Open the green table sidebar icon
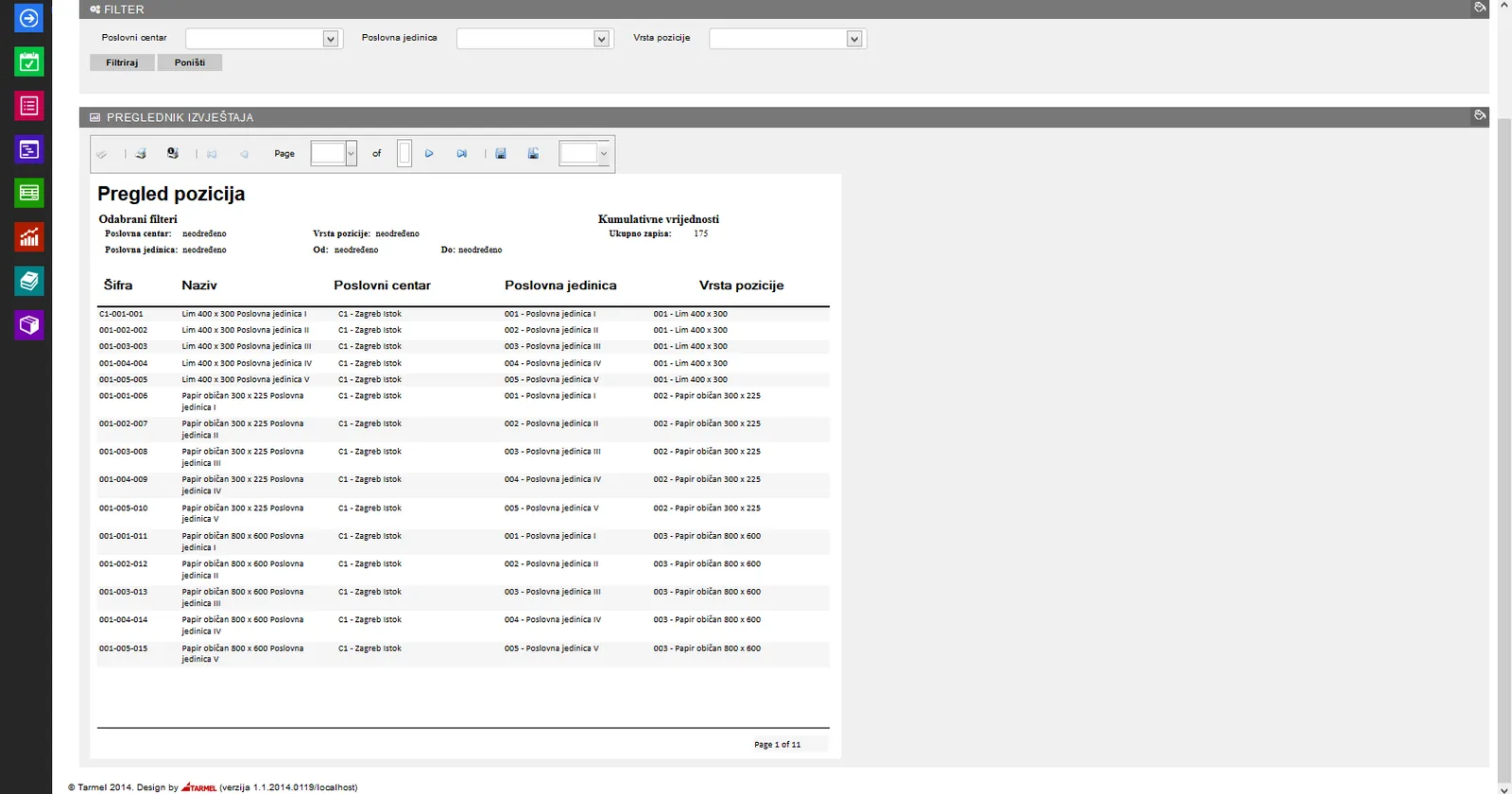 (x=29, y=193)
